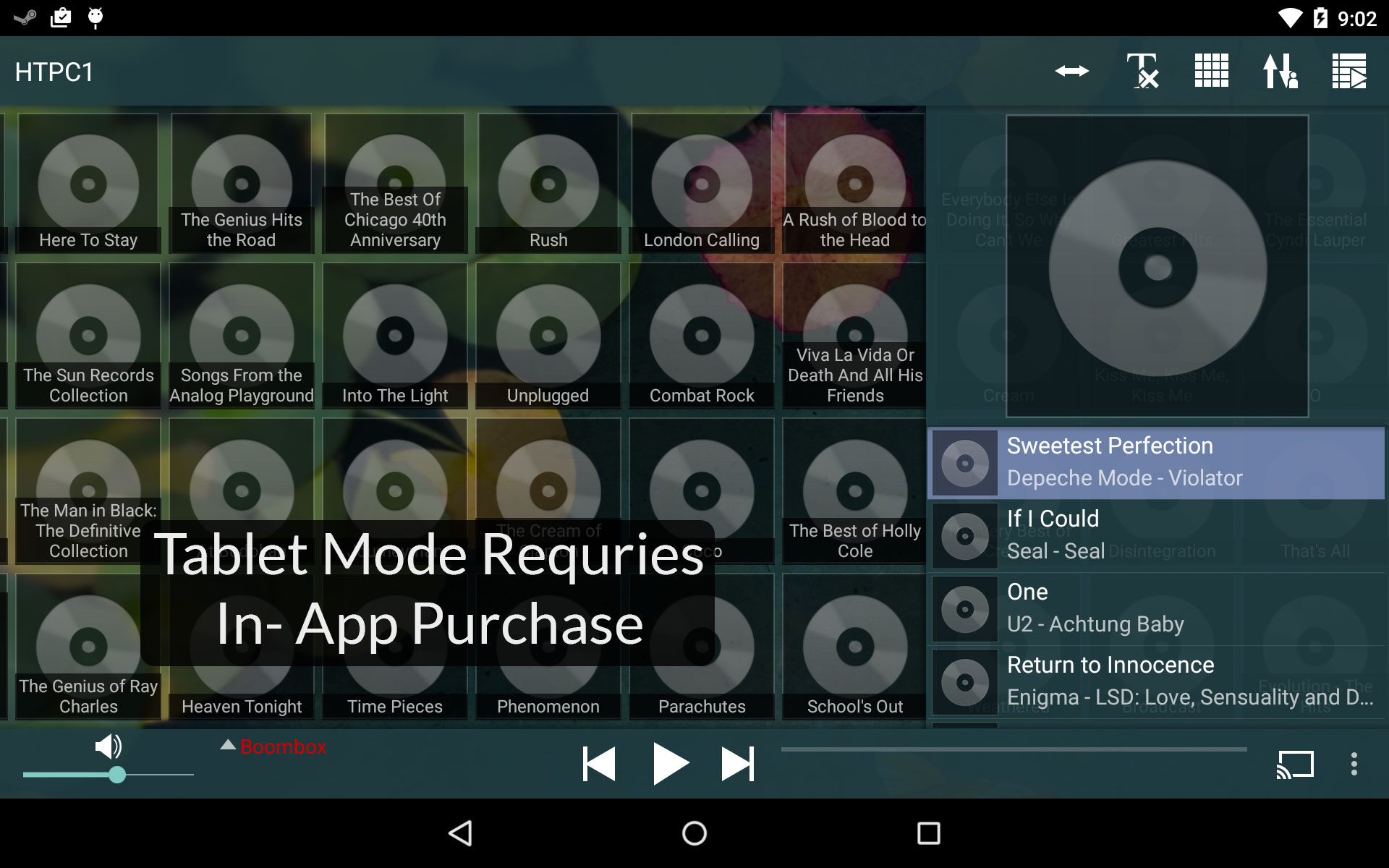The height and width of the screenshot is (868, 1389).
Task: Select One by U2 in queue
Action: [1156, 609]
